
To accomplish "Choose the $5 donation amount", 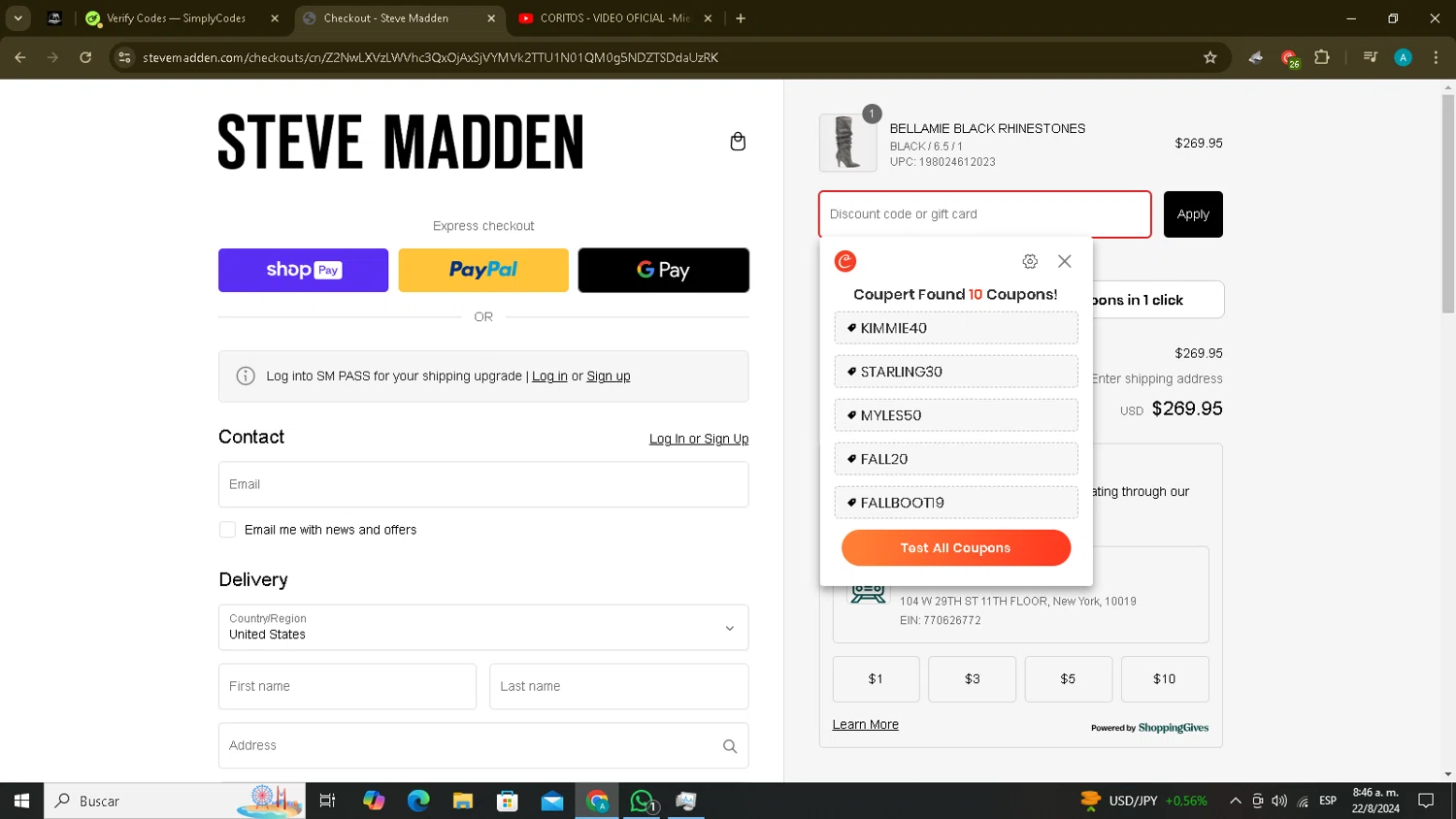I will pos(1068,679).
